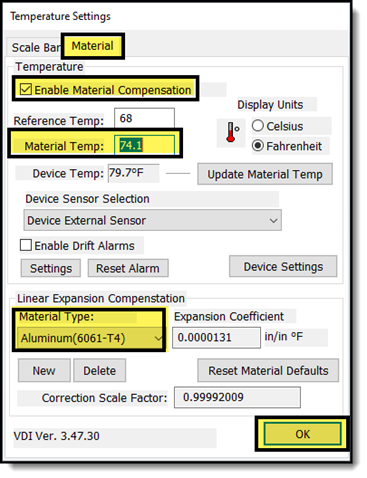This screenshot has width=367, height=478.
Task: Click the Reference Temp input field
Action: tap(144, 118)
